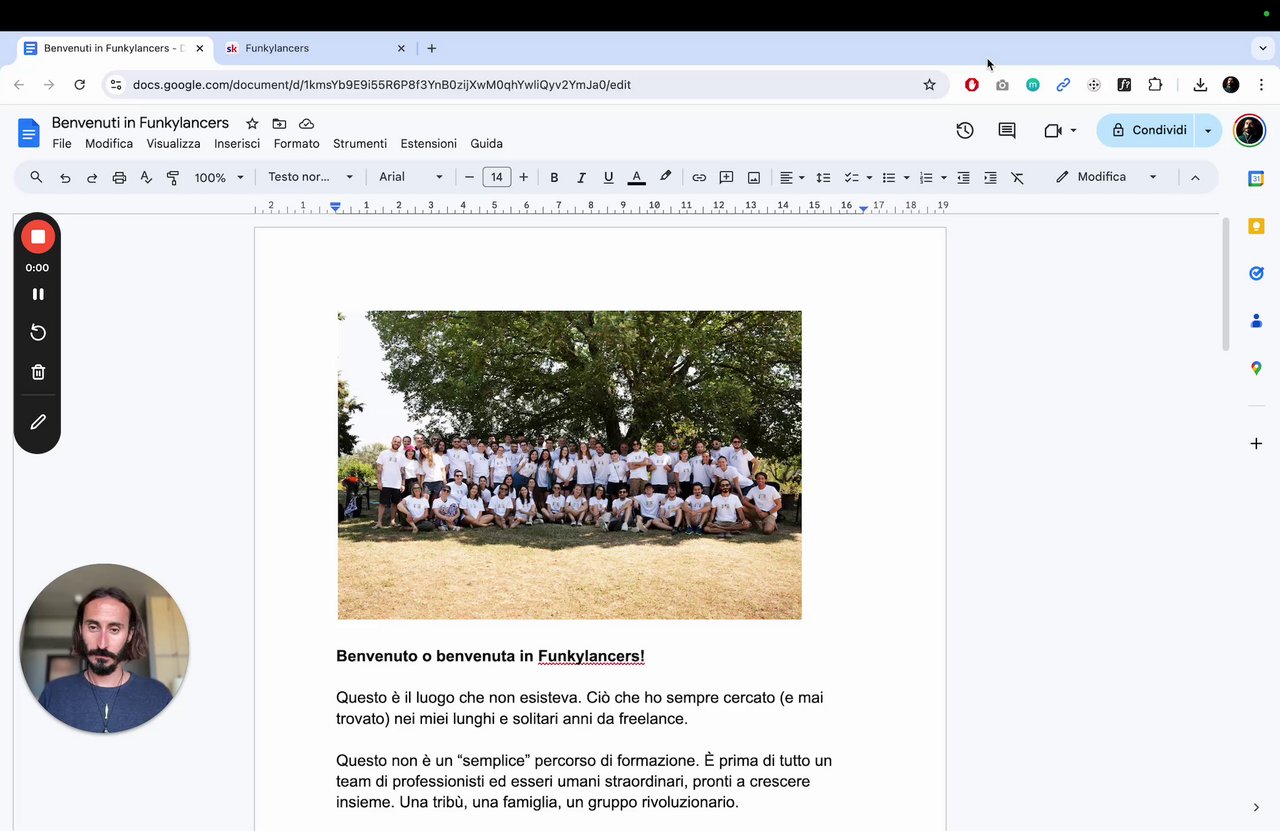The width and height of the screenshot is (1280, 831).
Task: Open the Estensioni menu
Action: click(429, 144)
